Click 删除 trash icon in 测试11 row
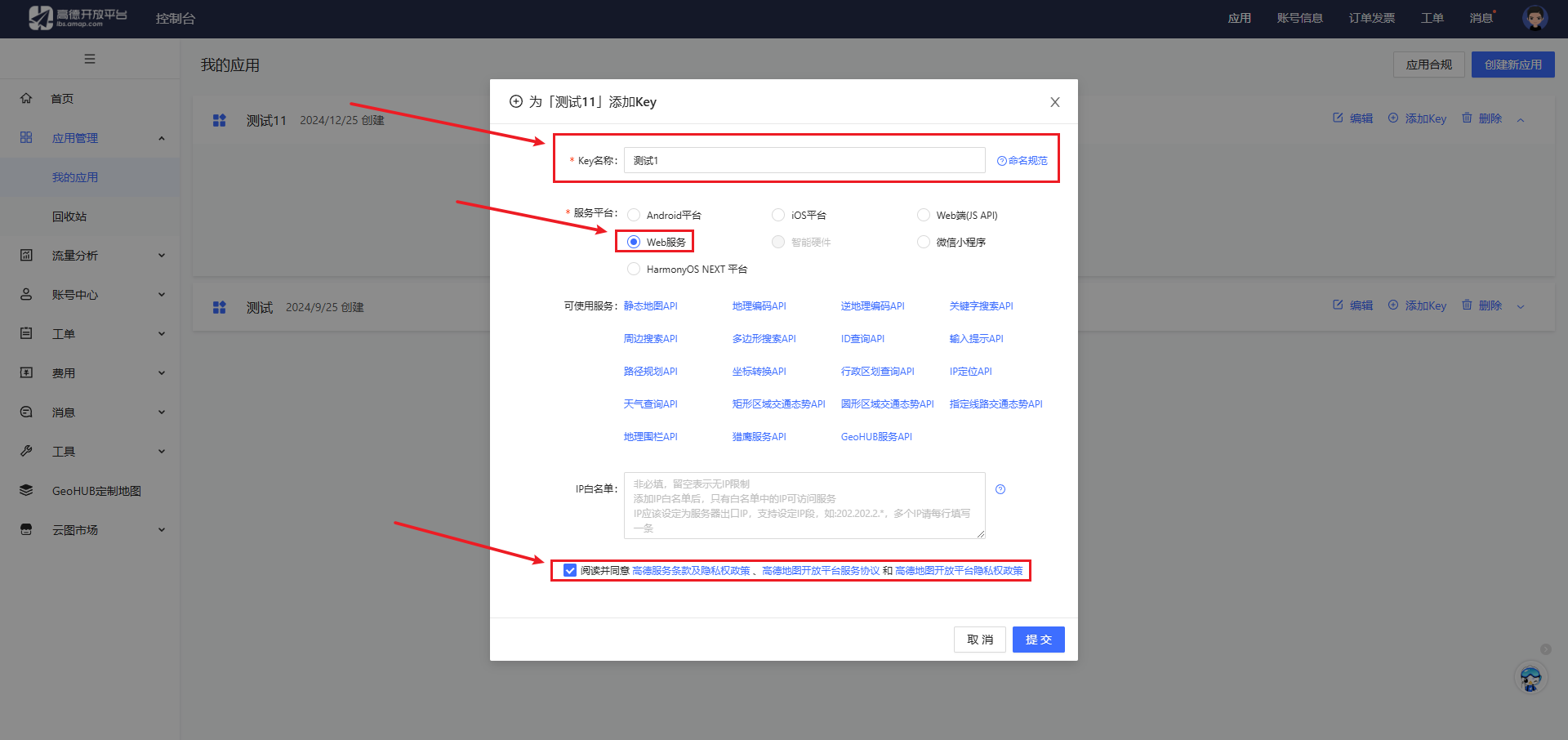Screen dimensions: 1568x740 (1467, 118)
